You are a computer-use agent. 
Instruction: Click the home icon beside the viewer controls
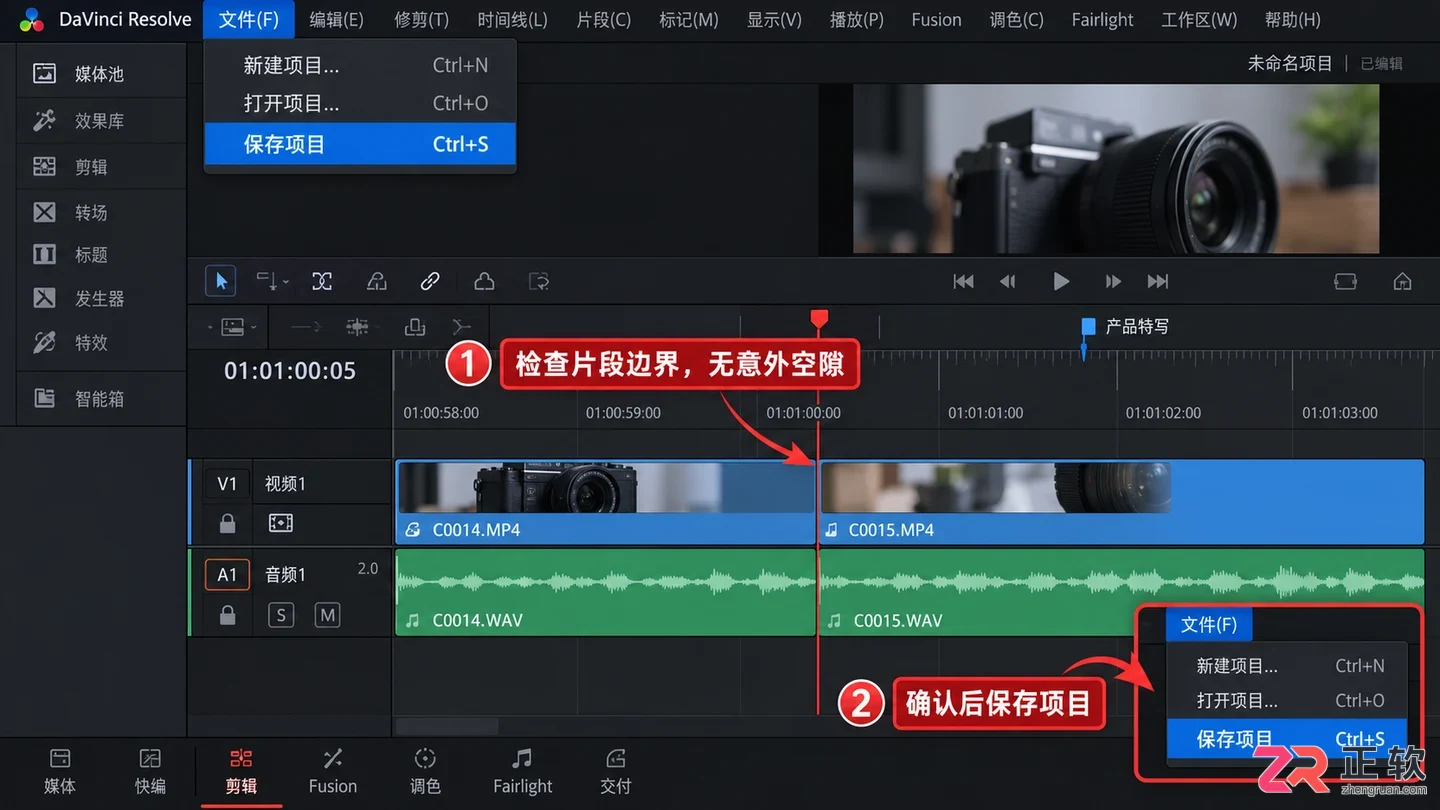[x=1403, y=282]
